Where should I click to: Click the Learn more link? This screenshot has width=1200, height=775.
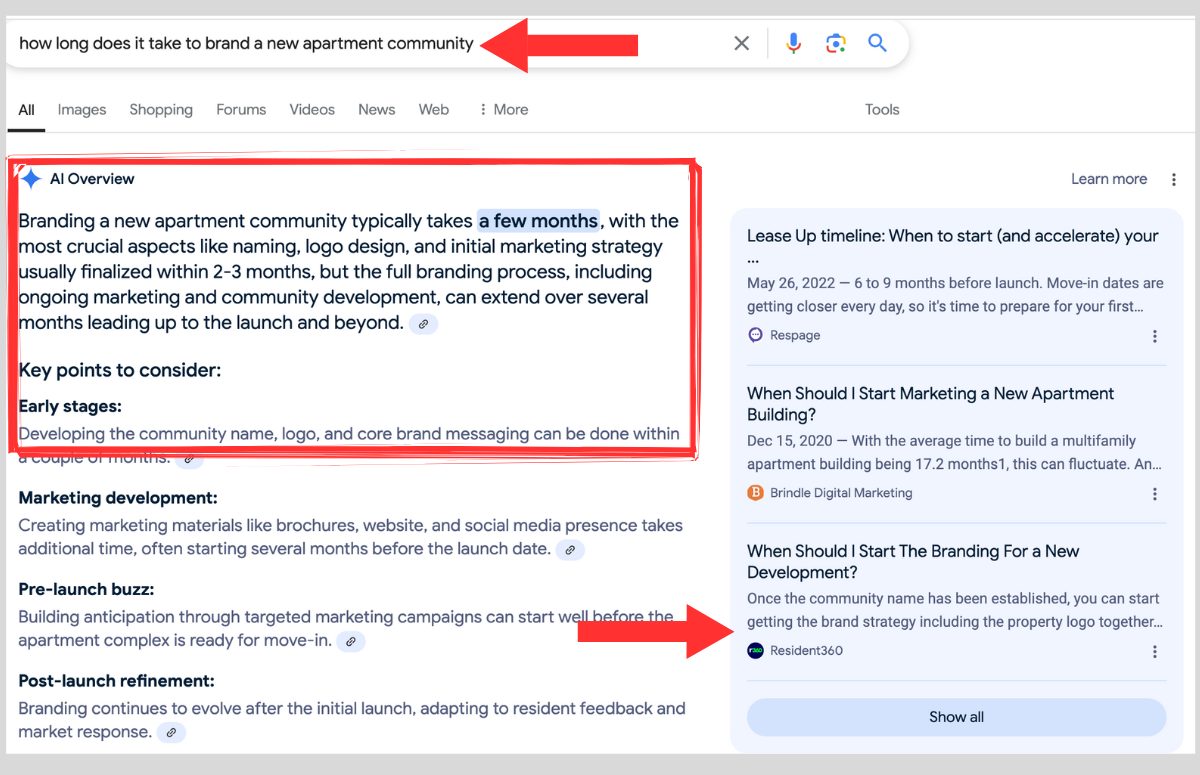pos(1108,179)
